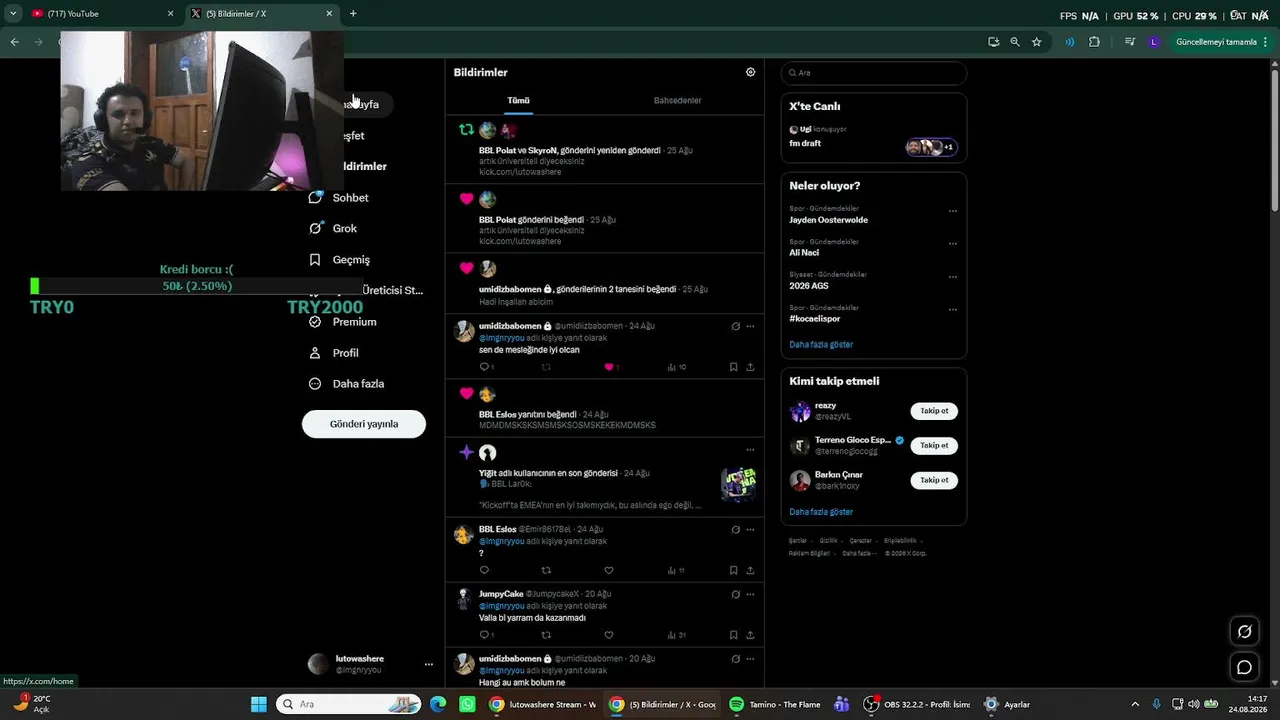View analytics of BBL Eslos's "?" post
The width and height of the screenshot is (1280, 720).
(x=676, y=570)
